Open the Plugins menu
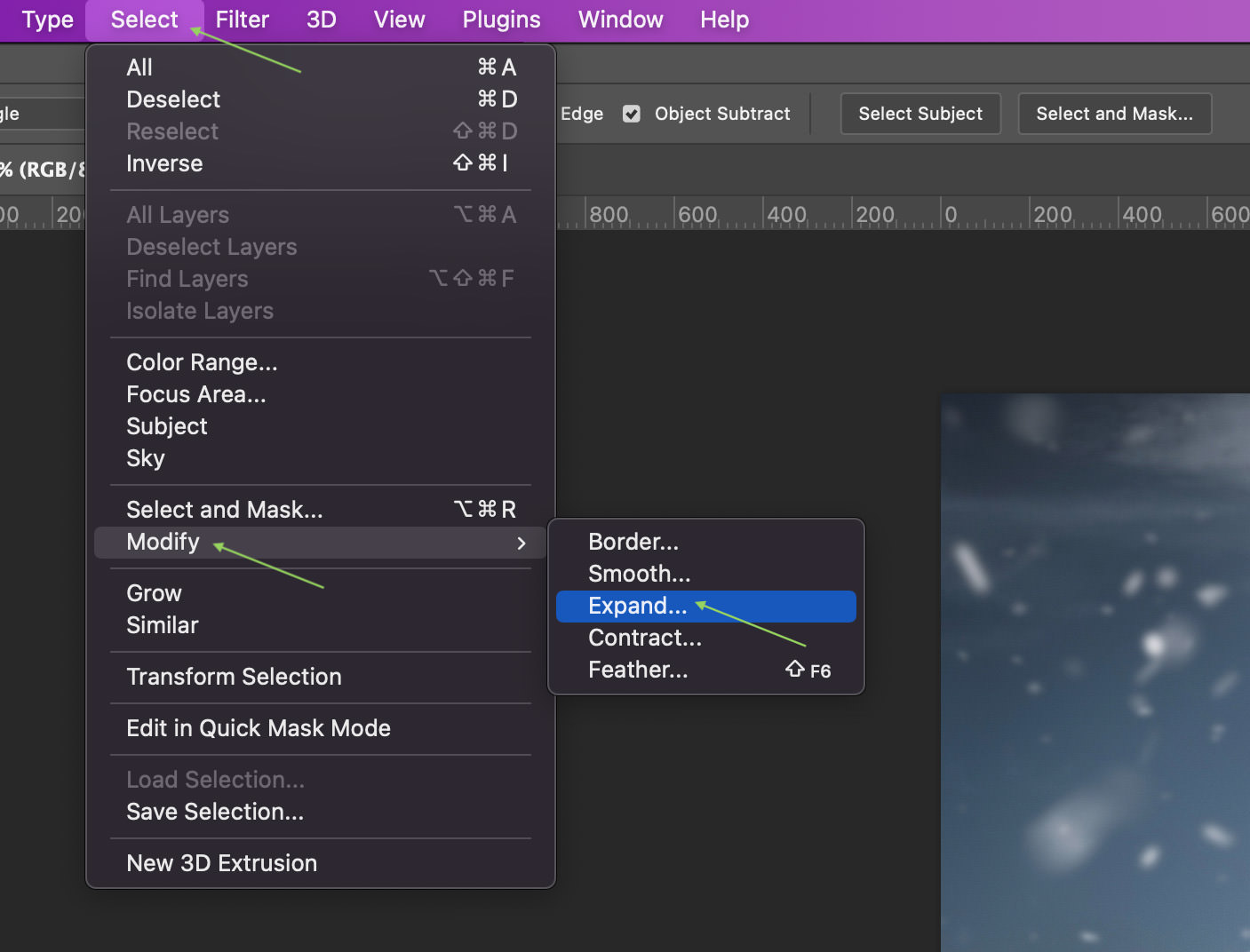1250x952 pixels. (500, 20)
